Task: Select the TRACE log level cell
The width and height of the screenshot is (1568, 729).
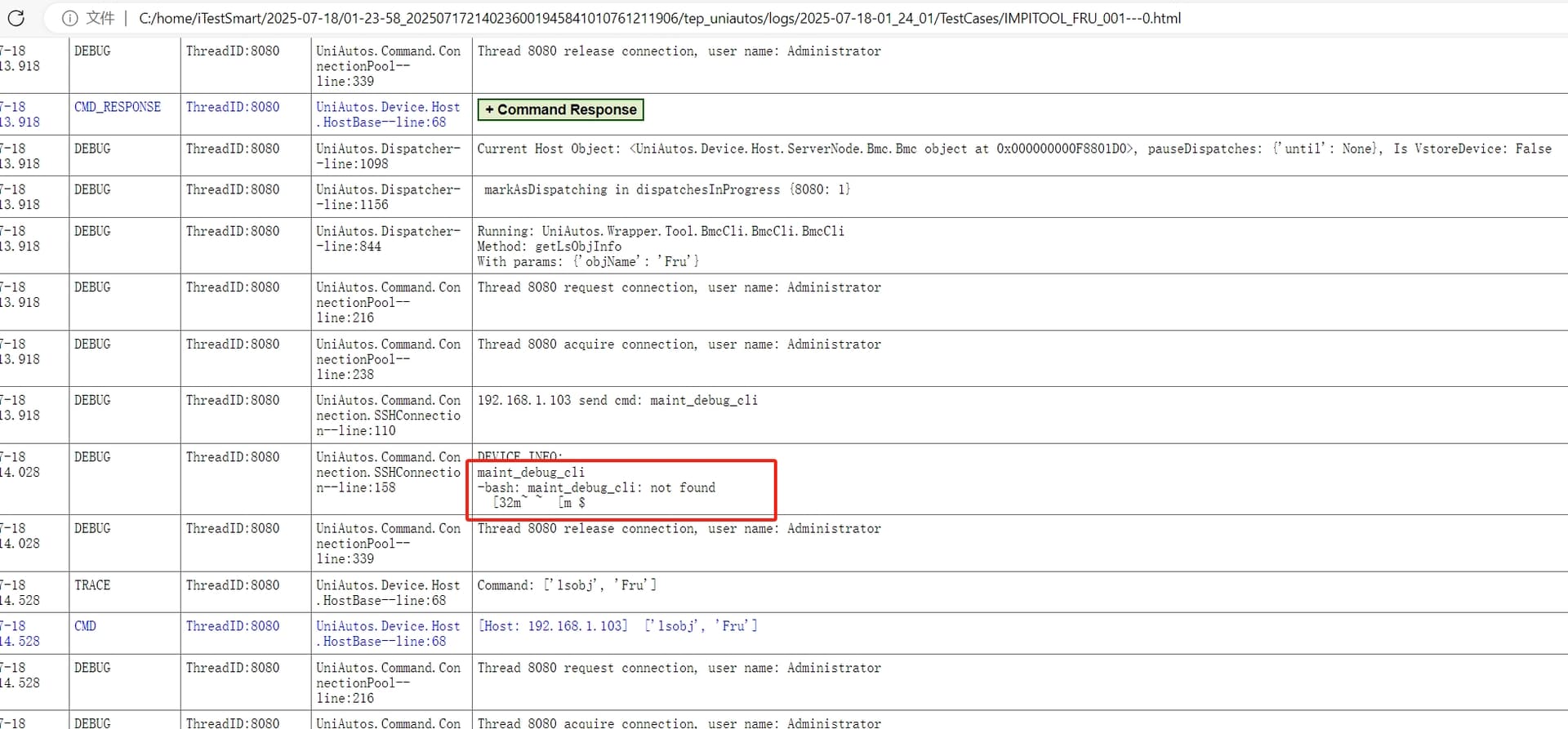Action: pos(92,585)
